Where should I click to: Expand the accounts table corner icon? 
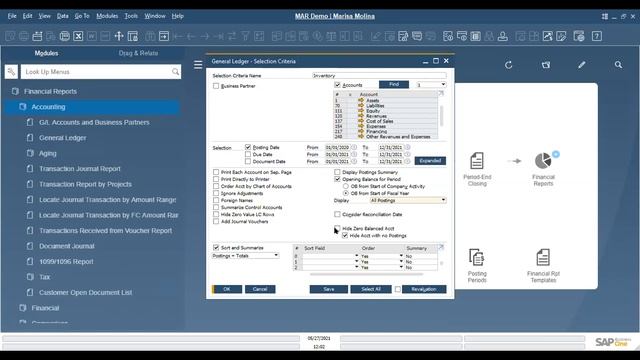click(x=441, y=93)
